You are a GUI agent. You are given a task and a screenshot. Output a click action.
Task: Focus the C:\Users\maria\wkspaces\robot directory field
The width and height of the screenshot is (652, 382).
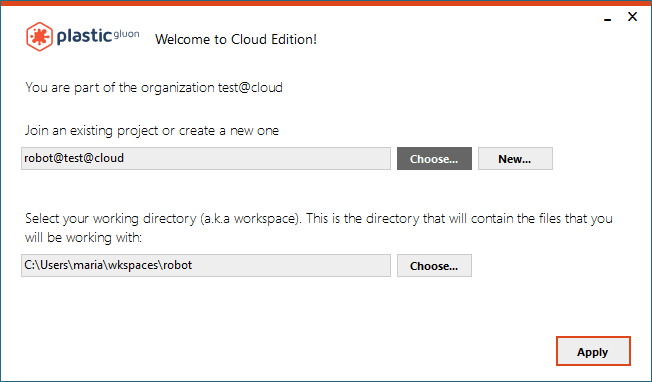pyautogui.click(x=206, y=266)
